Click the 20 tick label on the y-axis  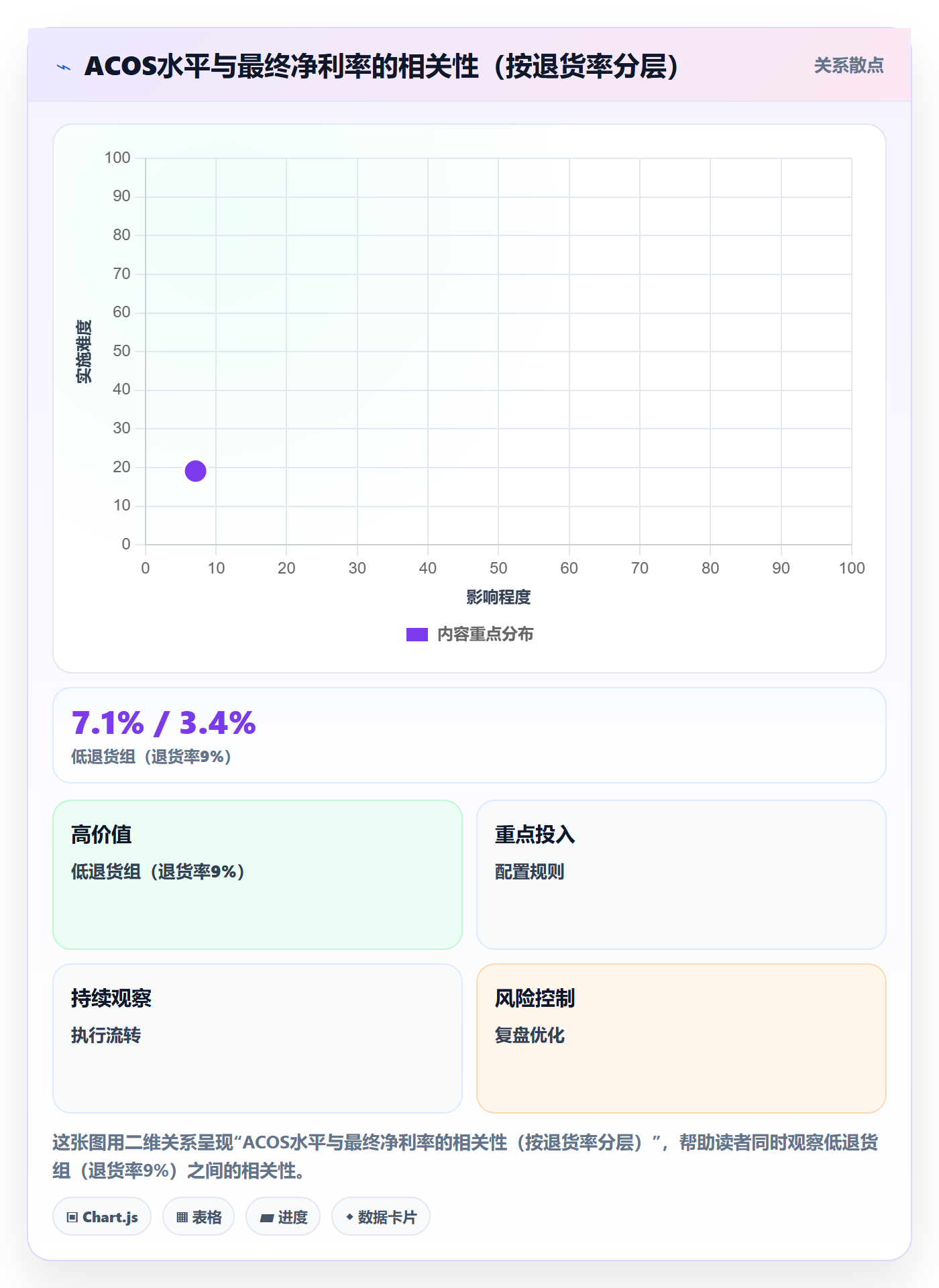click(121, 467)
